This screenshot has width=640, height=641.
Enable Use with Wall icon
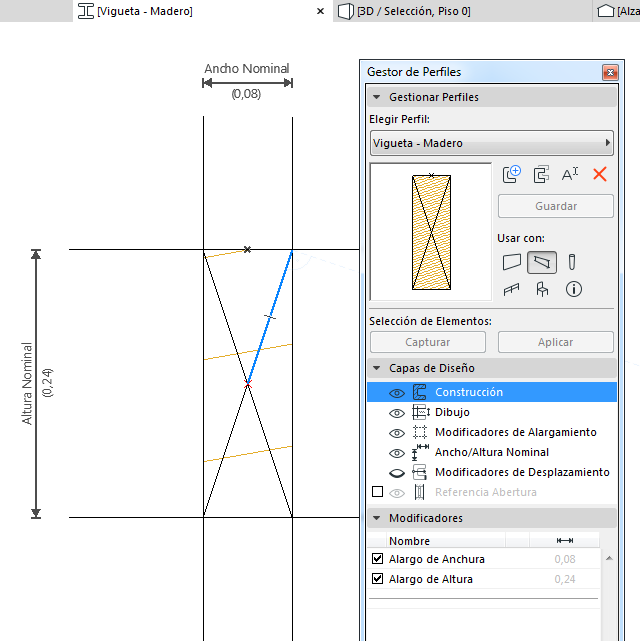(512, 262)
